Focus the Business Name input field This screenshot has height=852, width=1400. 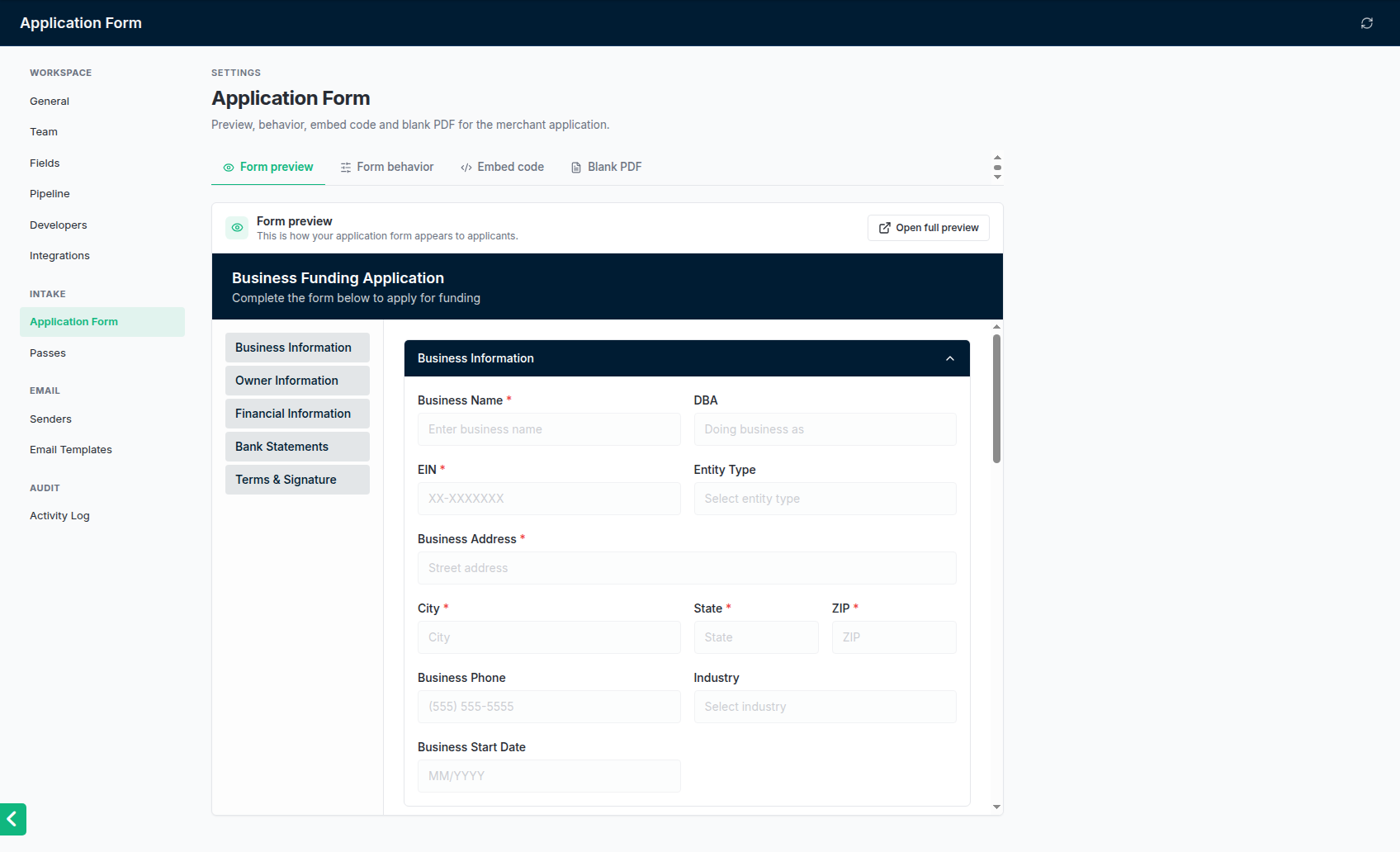click(549, 429)
